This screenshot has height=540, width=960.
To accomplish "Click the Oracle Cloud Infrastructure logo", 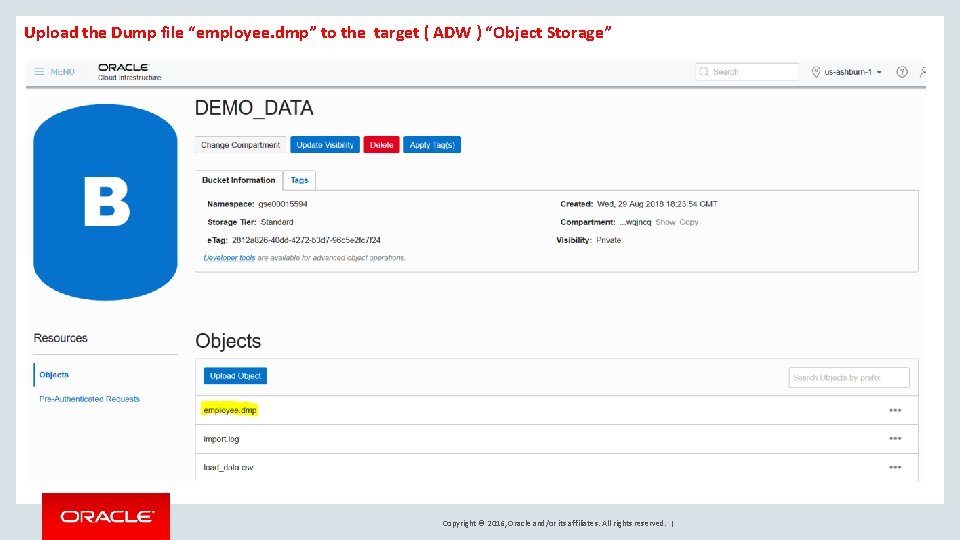I will coord(129,72).
